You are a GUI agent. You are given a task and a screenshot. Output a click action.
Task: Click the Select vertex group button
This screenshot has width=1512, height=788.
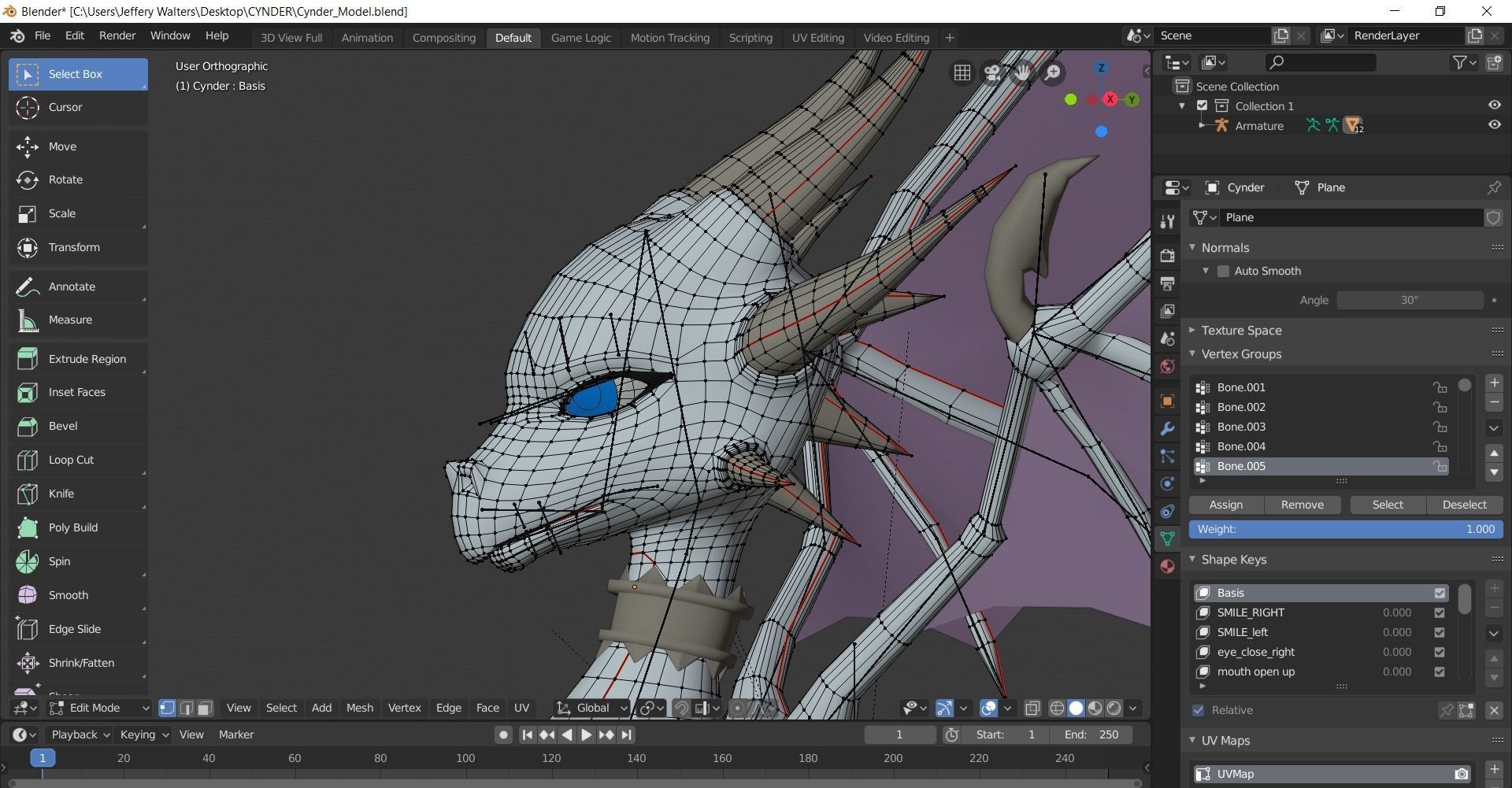click(1388, 505)
